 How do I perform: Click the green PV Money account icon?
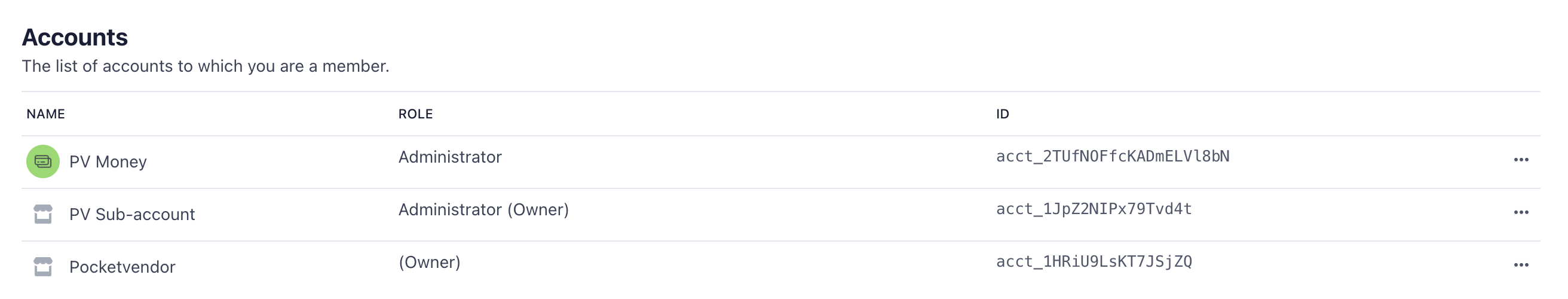point(42,161)
